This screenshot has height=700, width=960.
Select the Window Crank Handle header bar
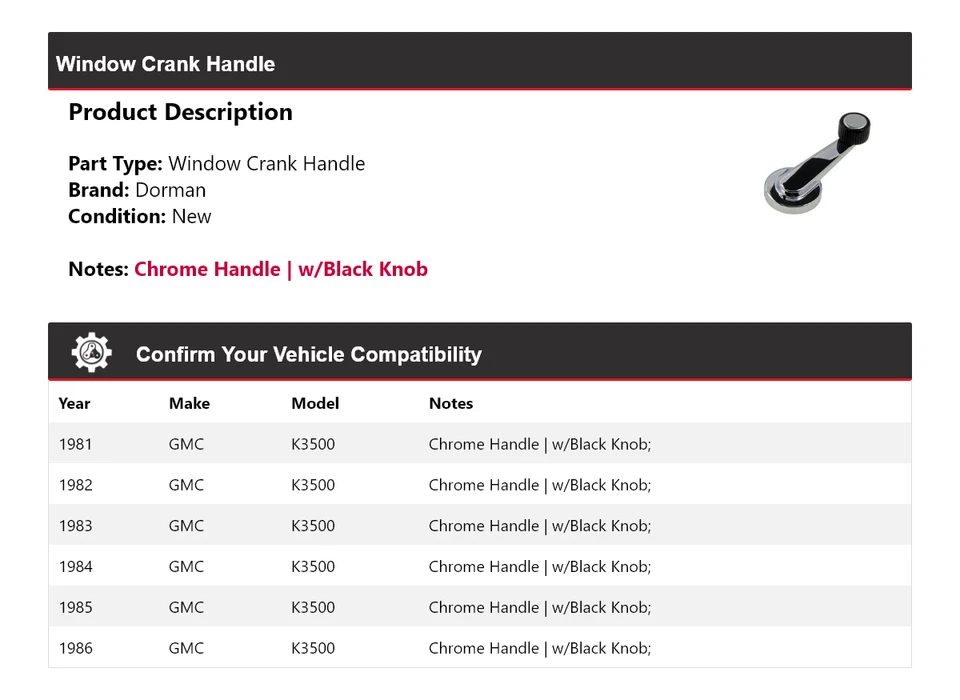[479, 61]
